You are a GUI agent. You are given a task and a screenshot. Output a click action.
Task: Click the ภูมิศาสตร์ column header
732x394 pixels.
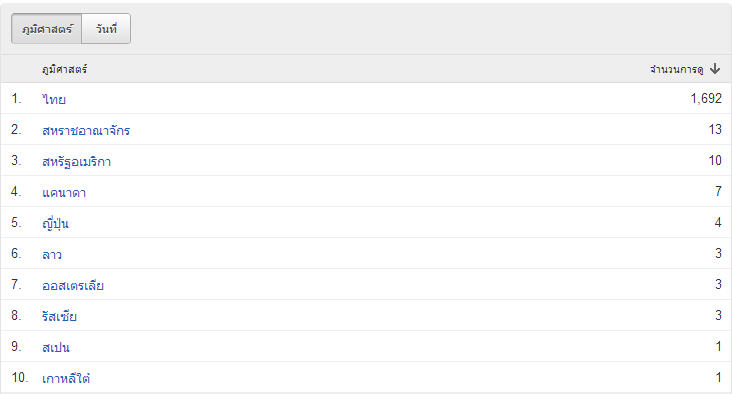coord(64,70)
